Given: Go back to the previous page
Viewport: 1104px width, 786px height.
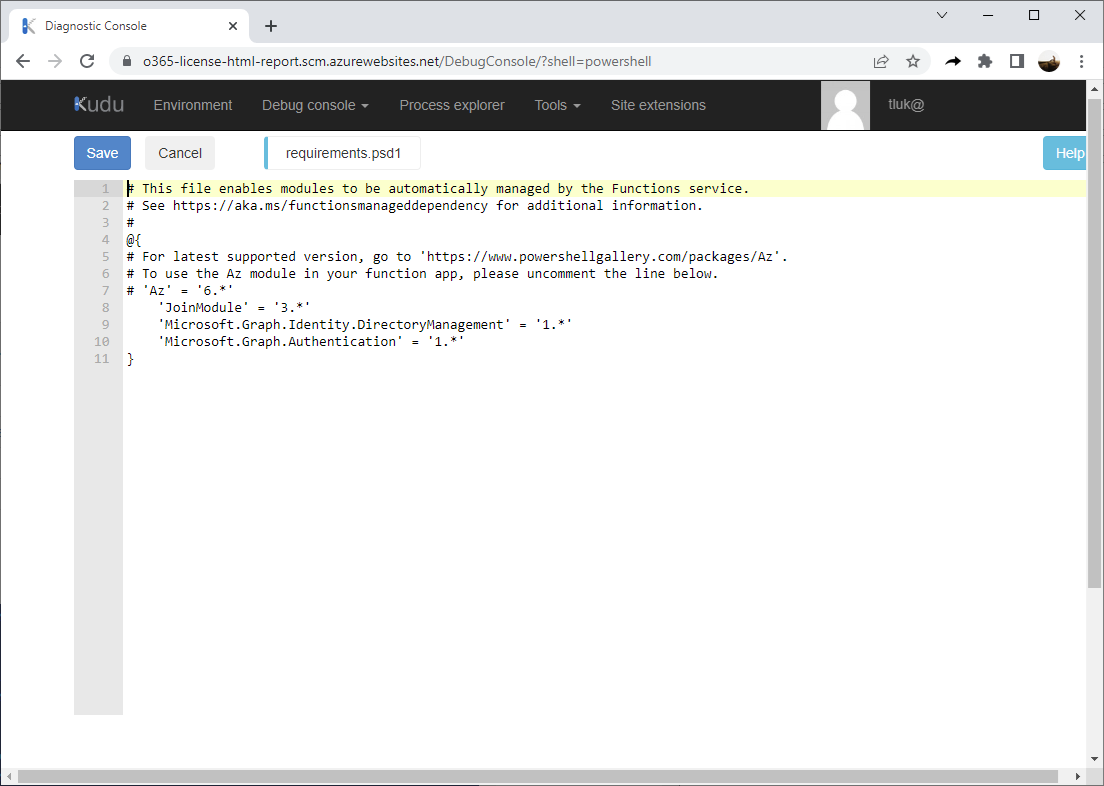Looking at the screenshot, I should tap(23, 61).
